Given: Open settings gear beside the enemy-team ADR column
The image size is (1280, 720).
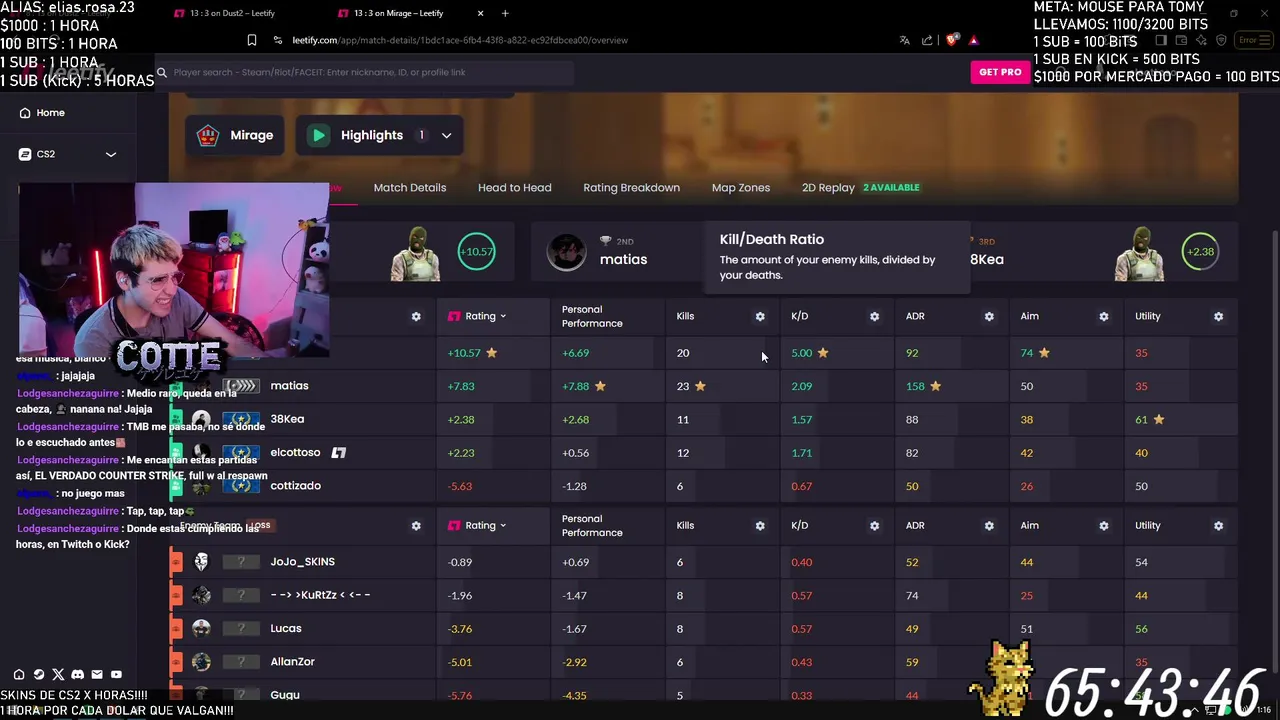Looking at the screenshot, I should [x=989, y=526].
